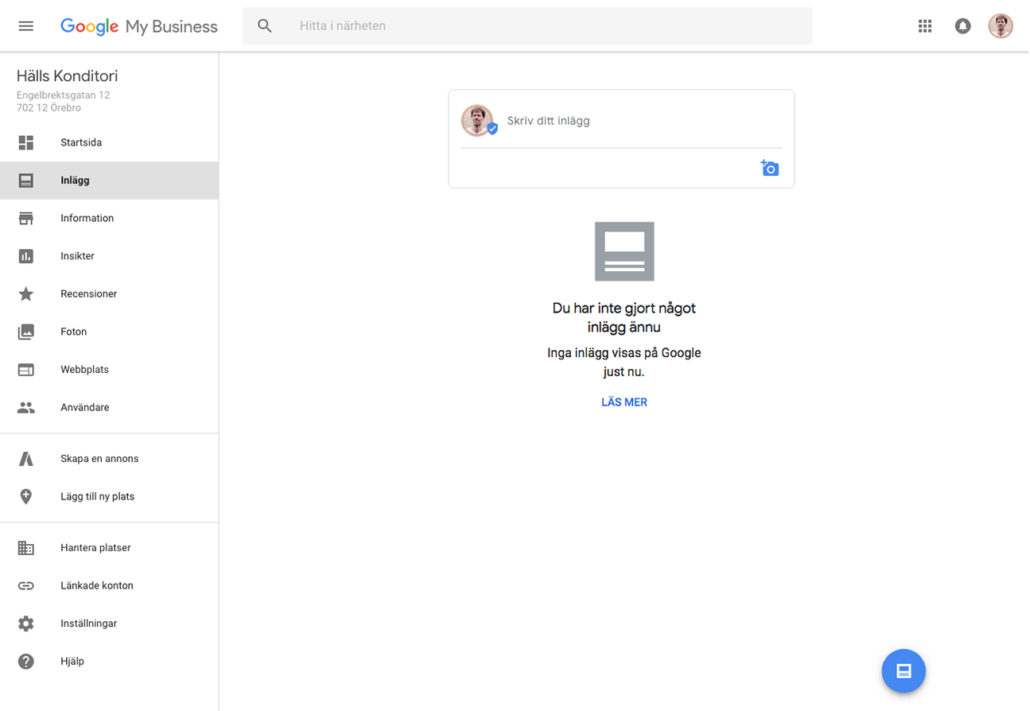Click the text 'Inga inlägg visas på Google just nu.'
Viewport: 1030px width, 711px height.
click(624, 362)
